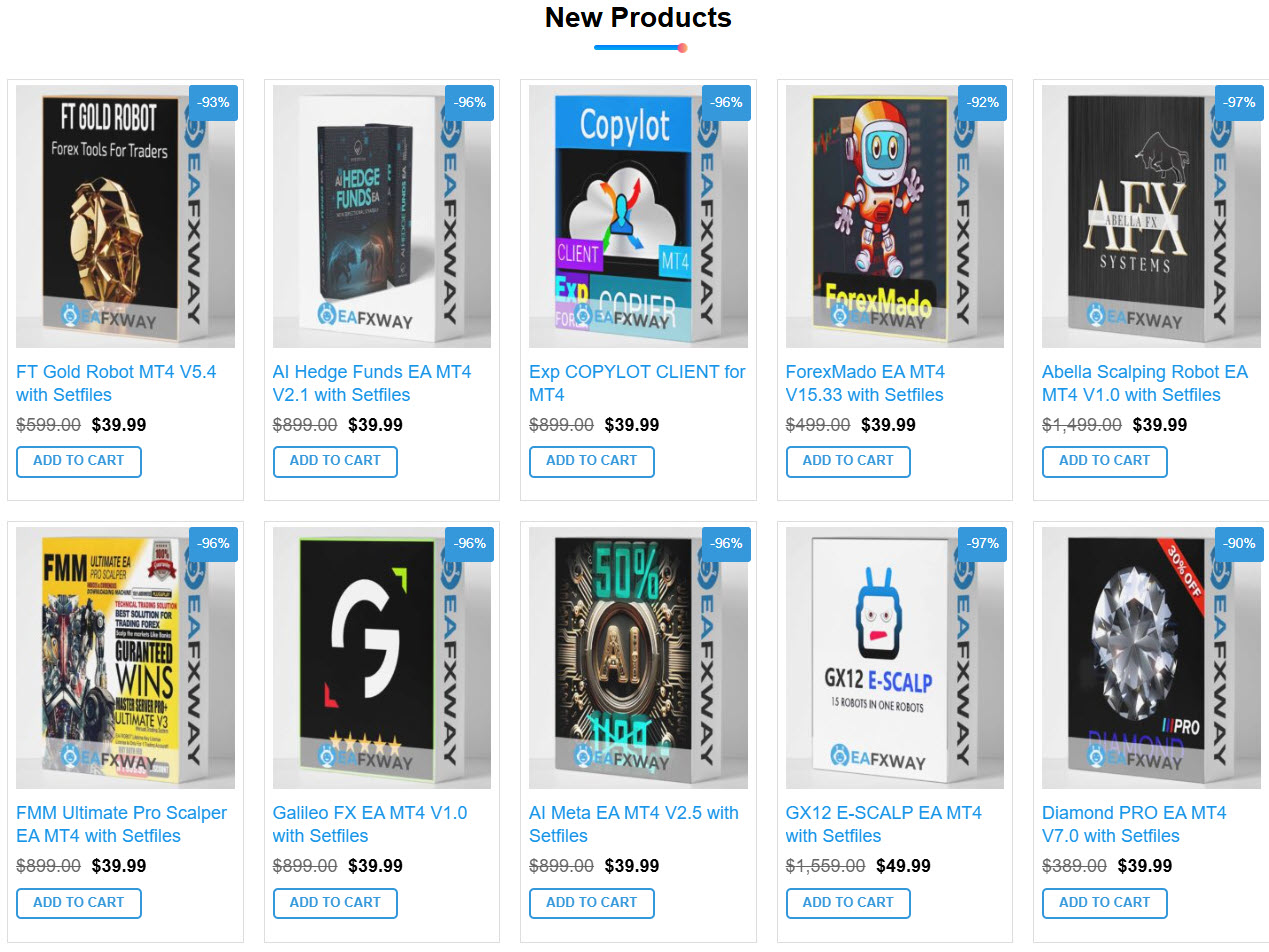Click the -93% discount badge on FT Gold Robot
1269x952 pixels.
click(213, 102)
